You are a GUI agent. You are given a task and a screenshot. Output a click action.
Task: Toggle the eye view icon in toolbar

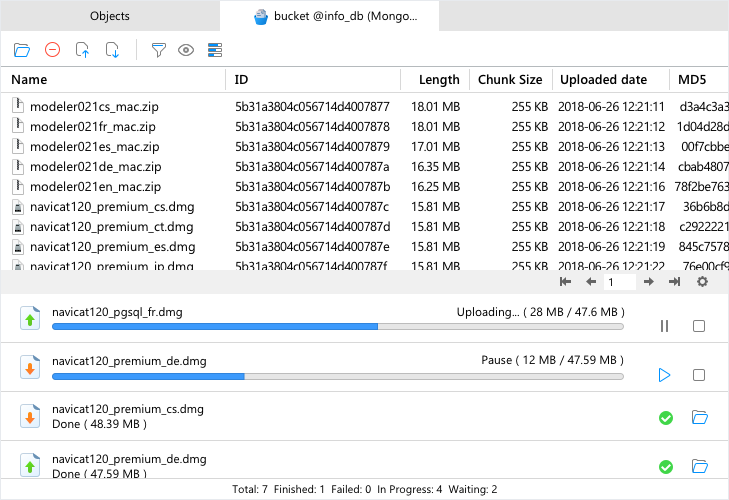pos(186,50)
